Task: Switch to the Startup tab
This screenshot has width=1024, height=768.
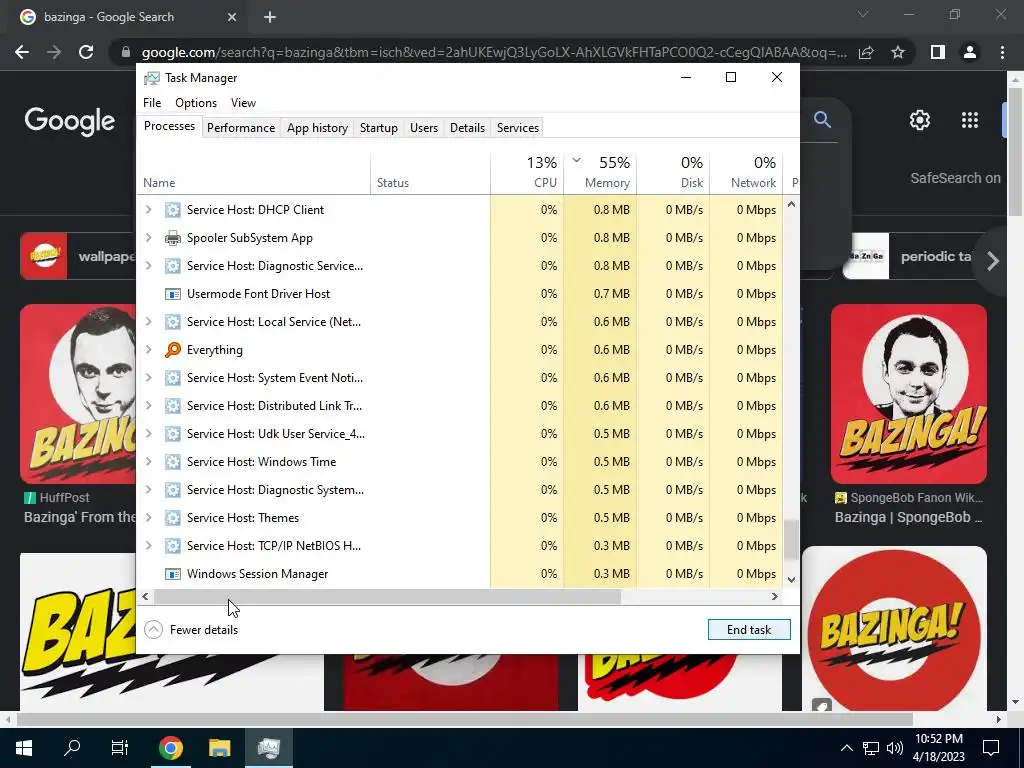Action: [379, 128]
